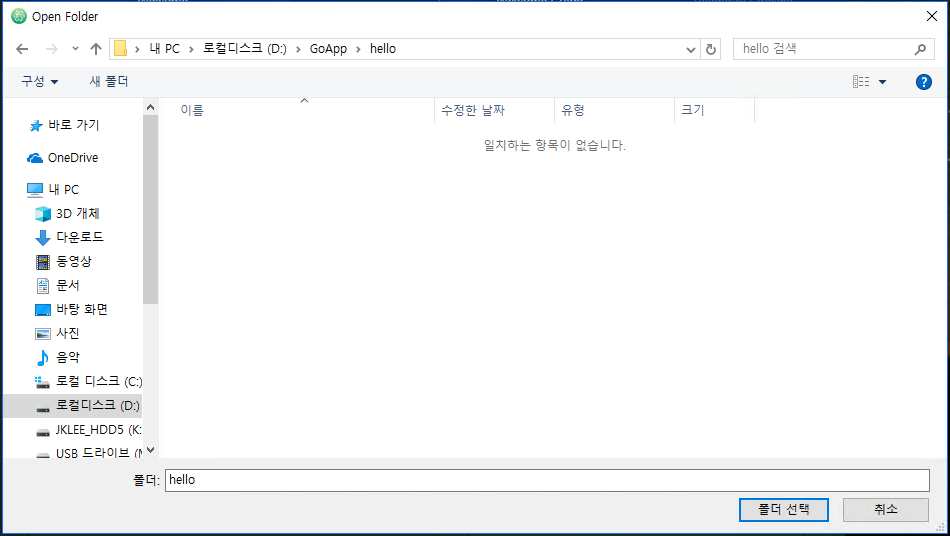
Task: Click the 취소 button
Action: point(885,509)
